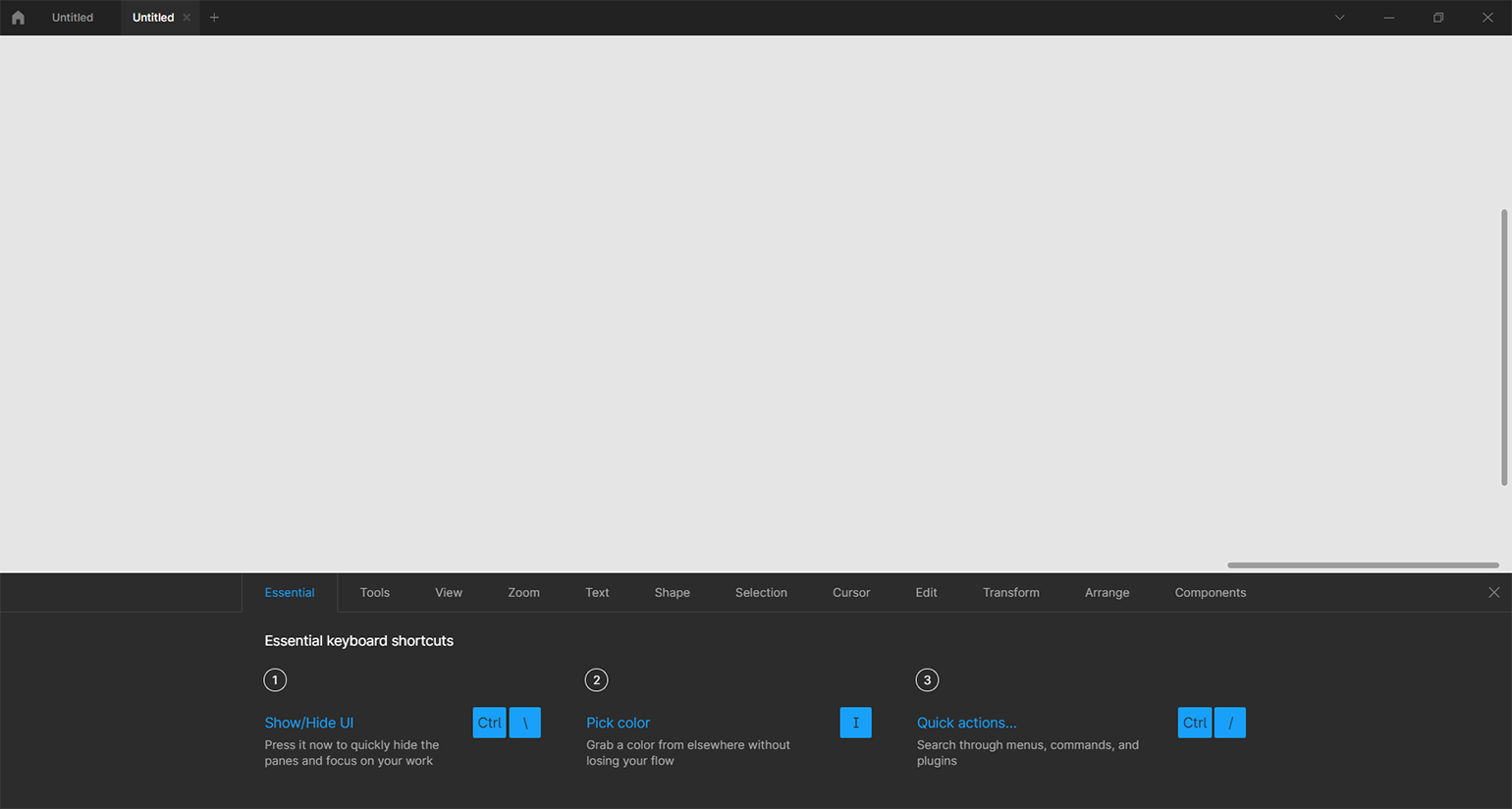This screenshot has height=809, width=1512.
Task: Show the Transform shortcuts tab
Action: coord(1010,593)
